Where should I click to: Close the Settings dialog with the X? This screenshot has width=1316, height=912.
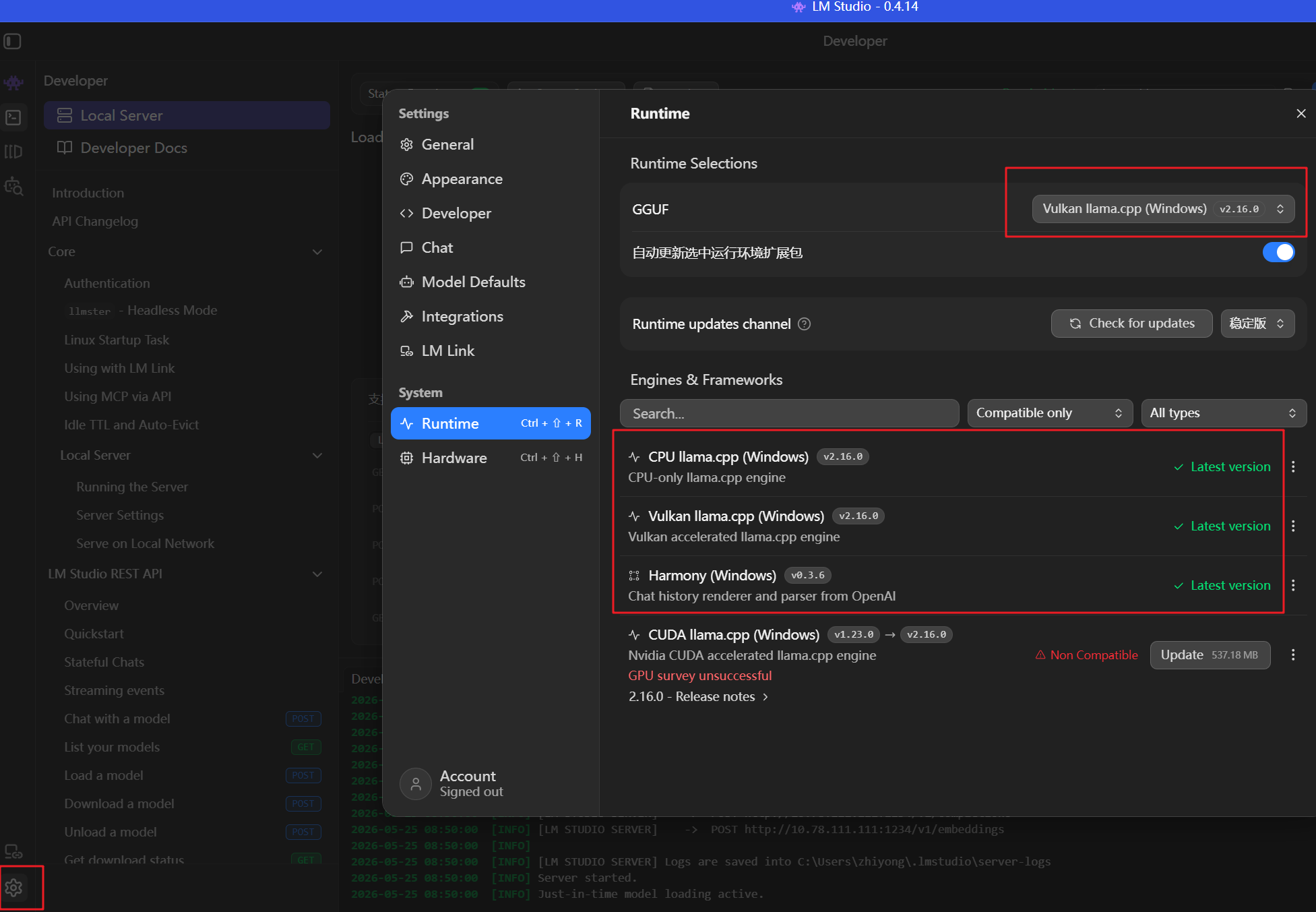pos(1301,113)
